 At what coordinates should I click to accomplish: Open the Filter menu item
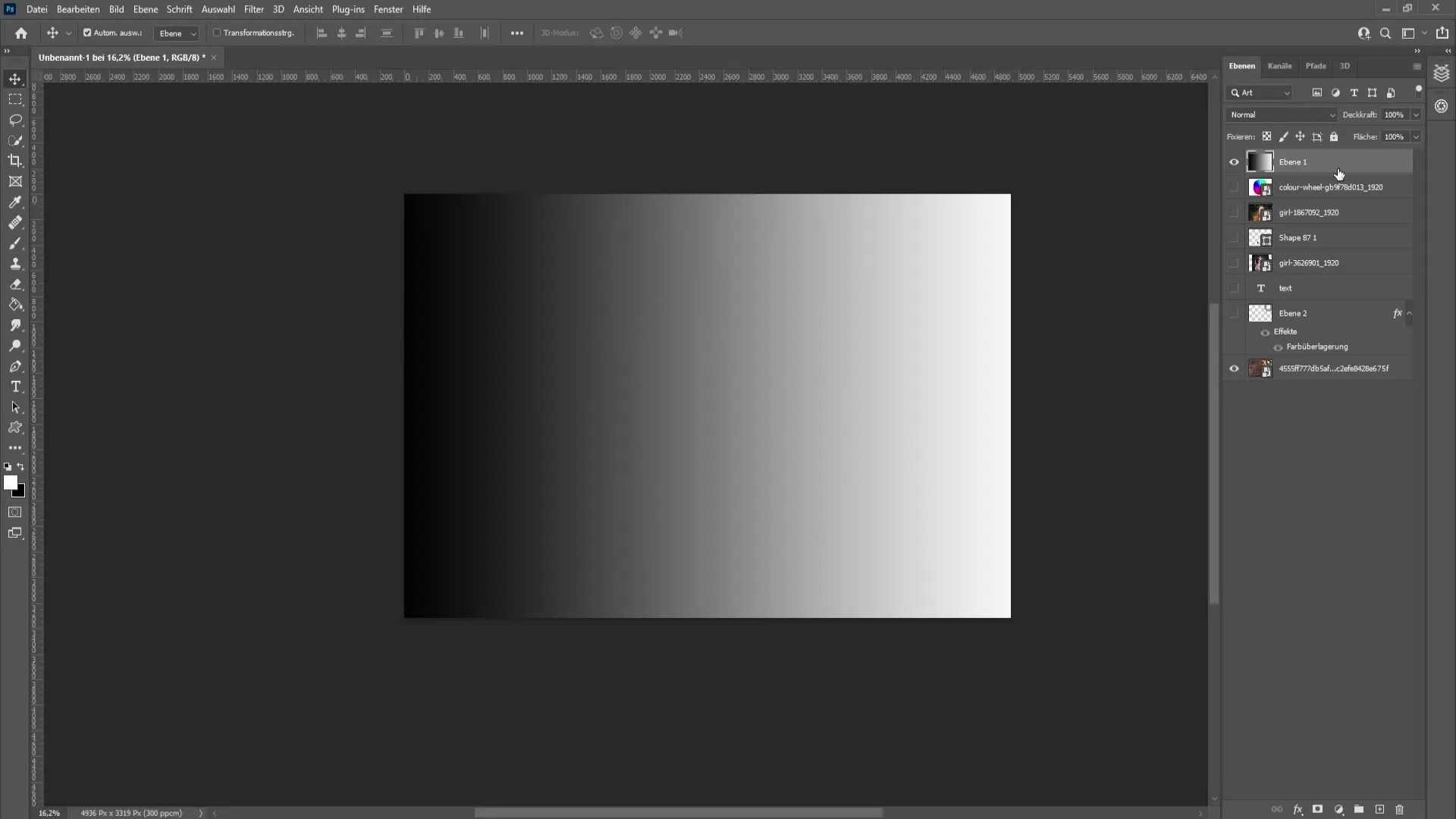pyautogui.click(x=253, y=8)
